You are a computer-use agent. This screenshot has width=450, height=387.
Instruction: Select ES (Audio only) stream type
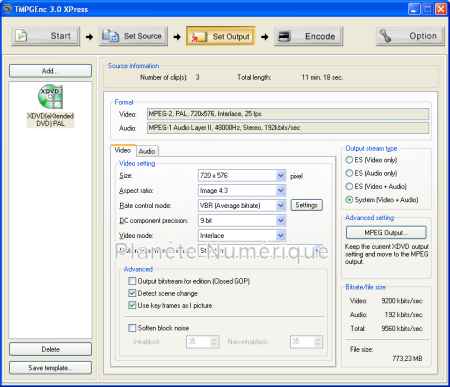point(349,173)
